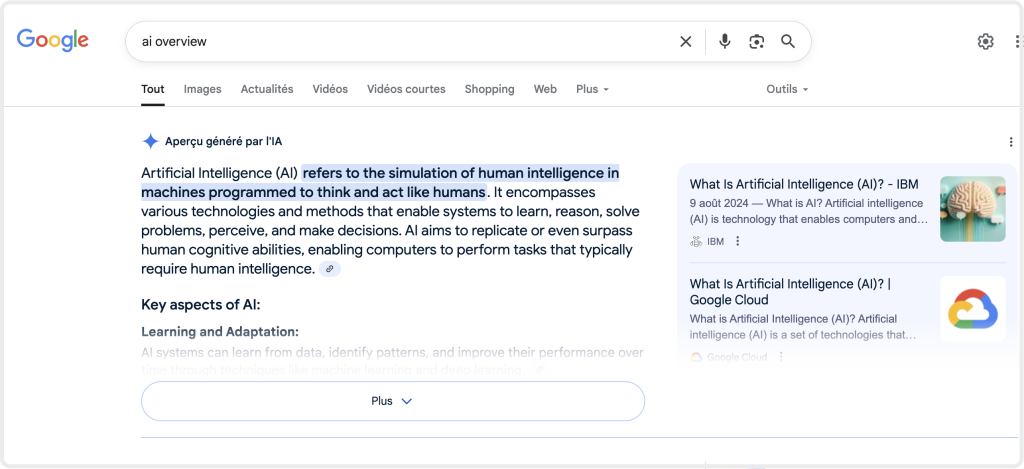The width and height of the screenshot is (1024, 469).
Task: Switch to the Images tab
Action: 202,89
